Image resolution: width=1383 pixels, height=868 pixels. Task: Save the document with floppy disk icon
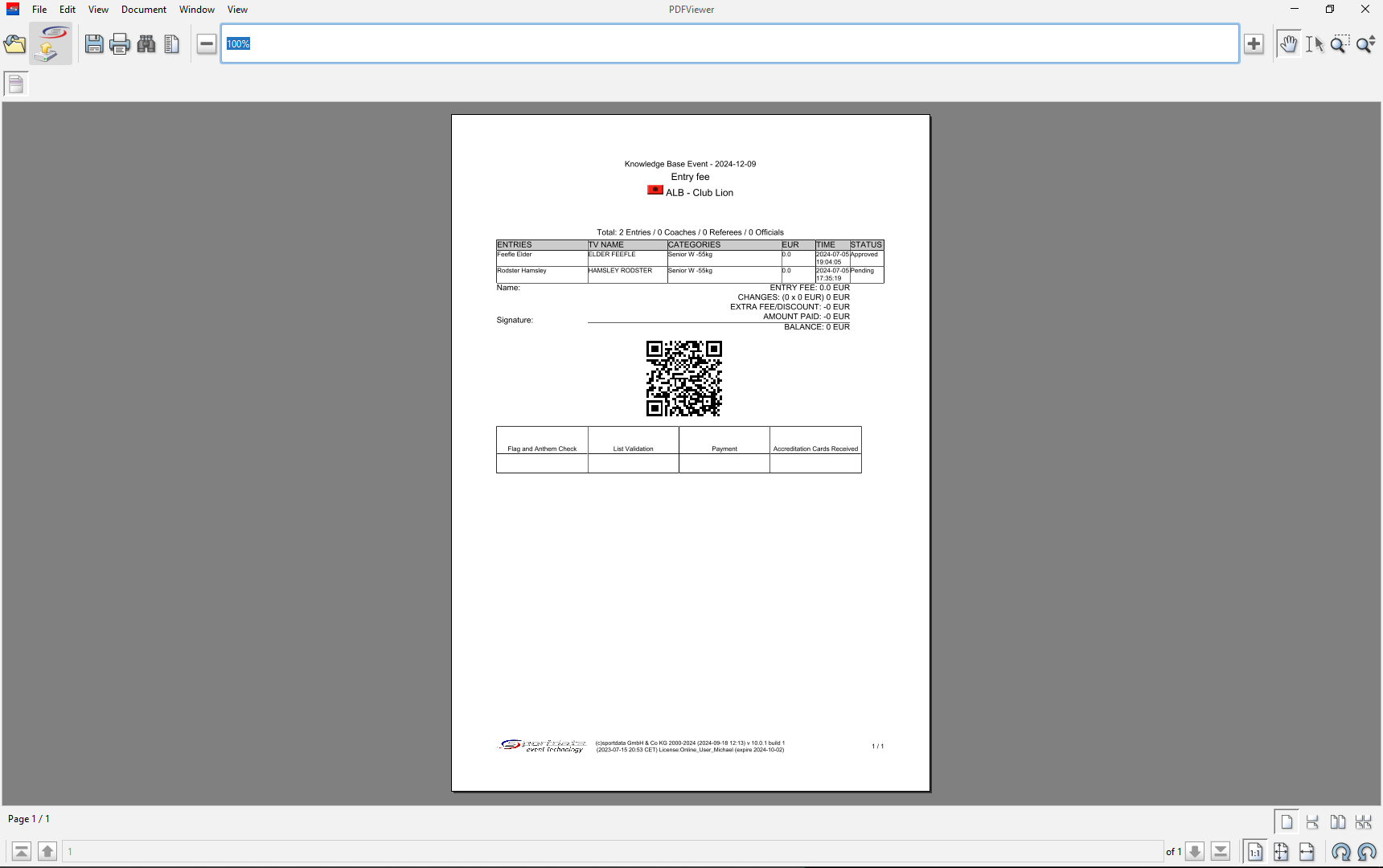(94, 44)
